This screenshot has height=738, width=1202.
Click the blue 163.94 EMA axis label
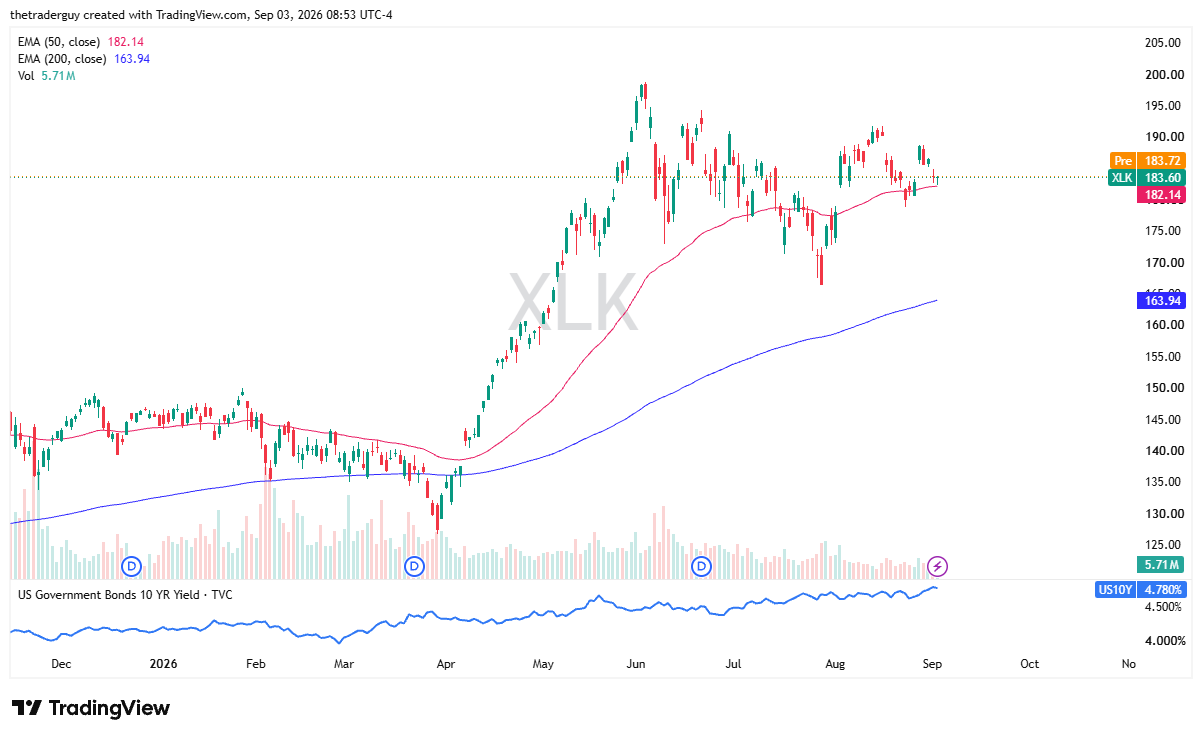[x=1161, y=300]
